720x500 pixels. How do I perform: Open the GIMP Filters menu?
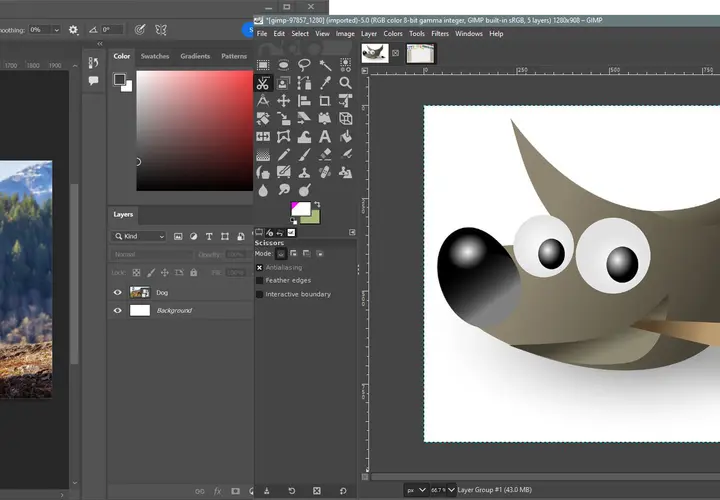click(x=440, y=34)
